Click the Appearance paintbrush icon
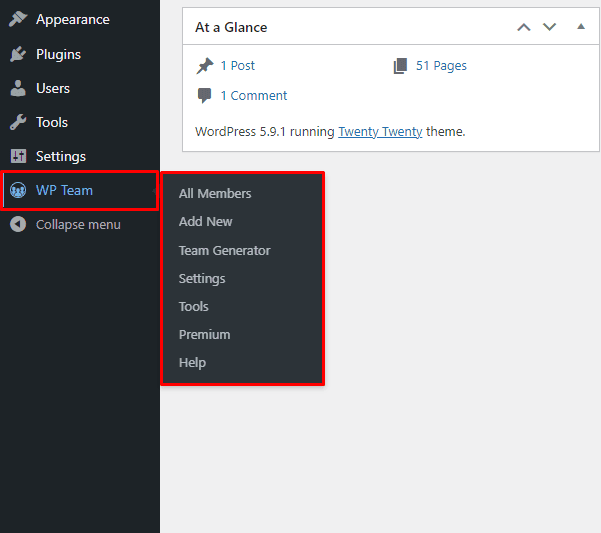 (x=17, y=20)
